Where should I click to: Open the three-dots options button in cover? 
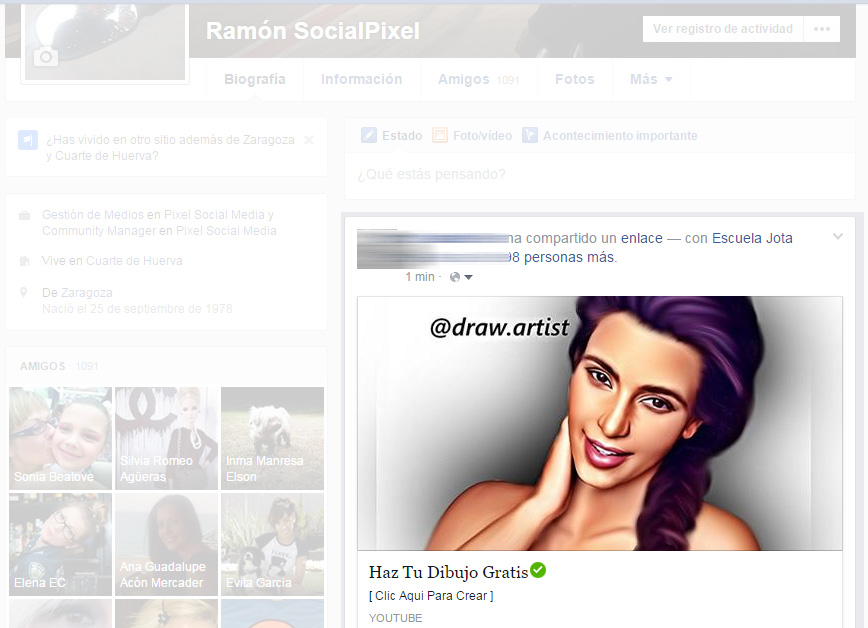[822, 29]
